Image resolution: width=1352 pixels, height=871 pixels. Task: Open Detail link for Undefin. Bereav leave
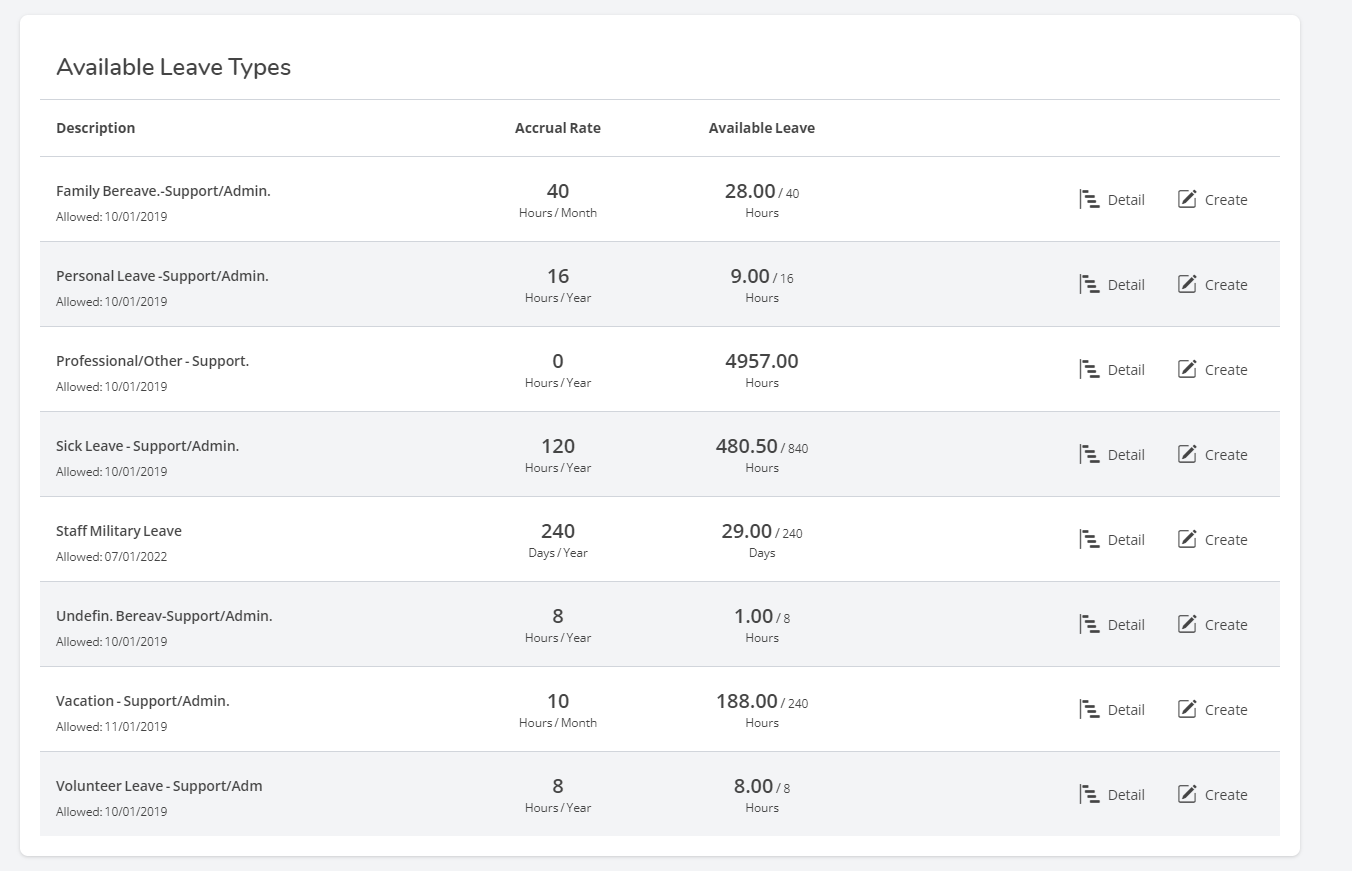pyautogui.click(x=1126, y=625)
